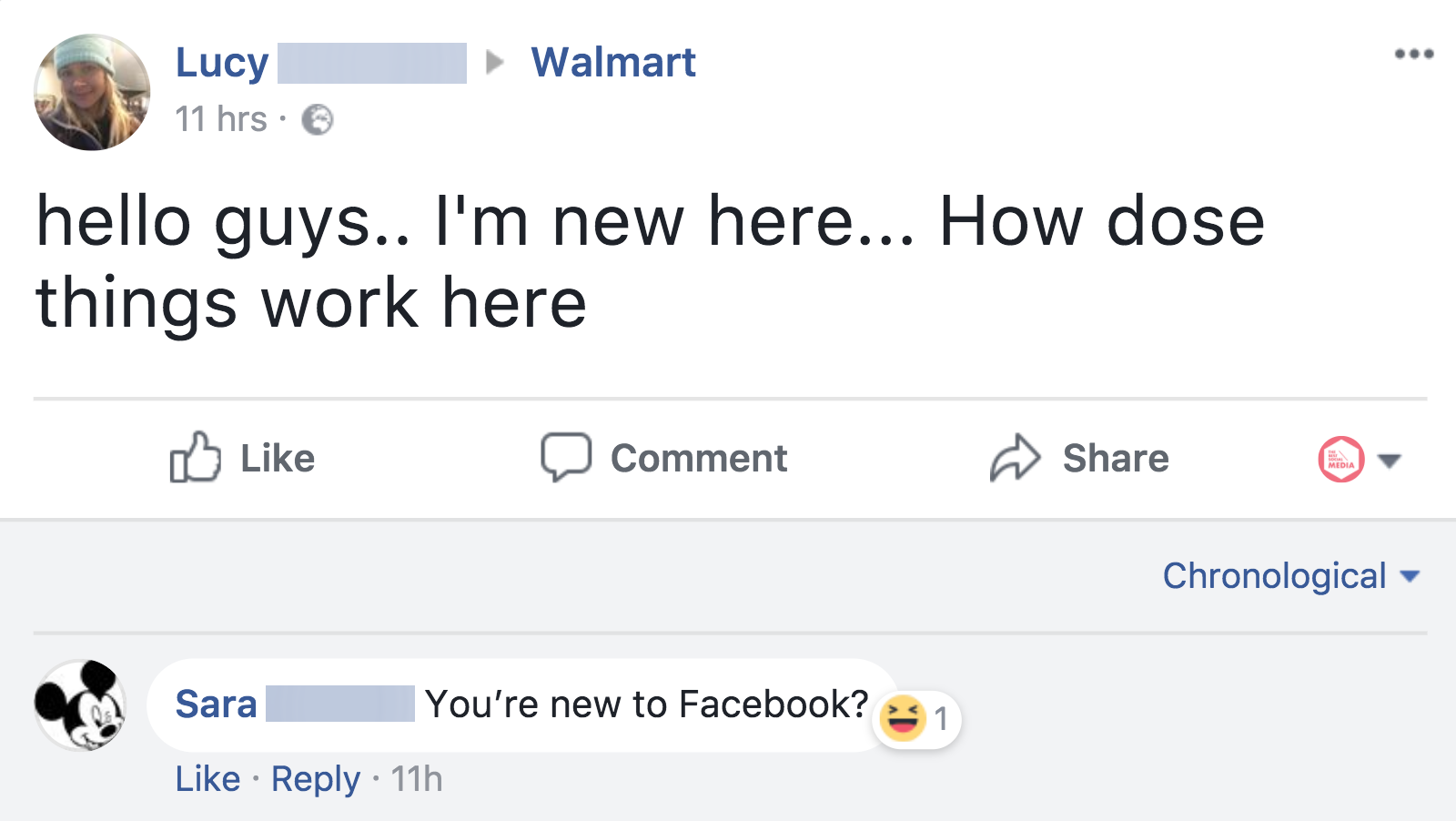Open the three-dots post options menu

click(1413, 55)
